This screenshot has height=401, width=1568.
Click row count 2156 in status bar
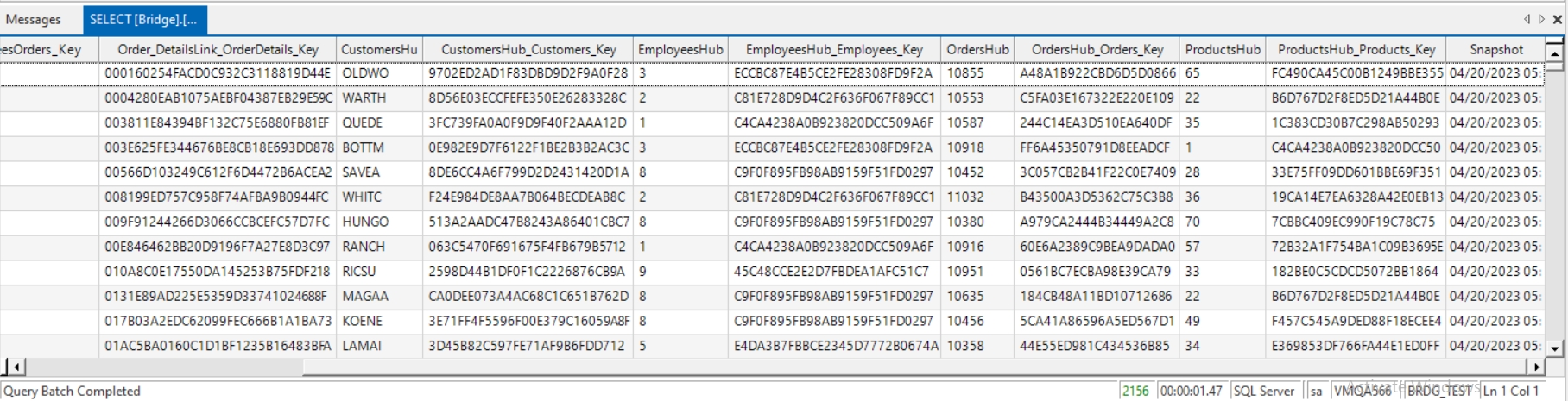pyautogui.click(x=1135, y=391)
